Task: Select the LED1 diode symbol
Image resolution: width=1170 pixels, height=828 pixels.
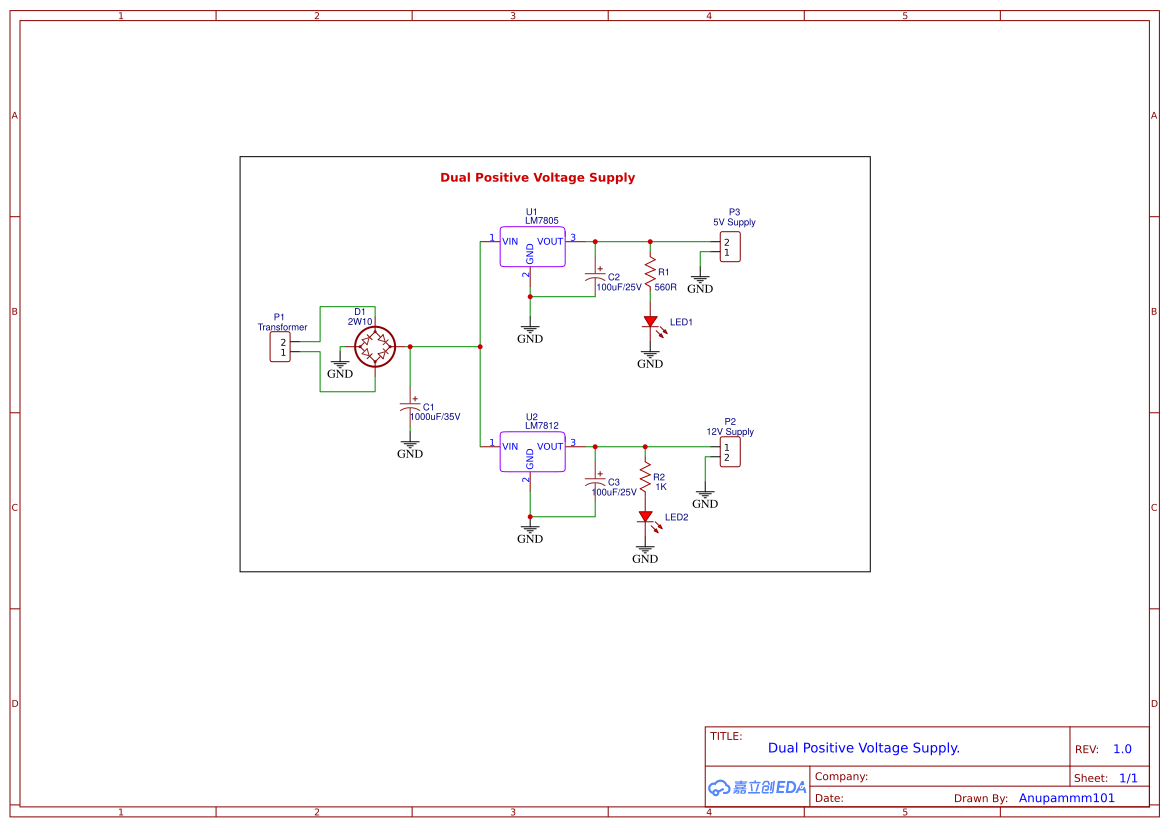Action: coord(651,320)
